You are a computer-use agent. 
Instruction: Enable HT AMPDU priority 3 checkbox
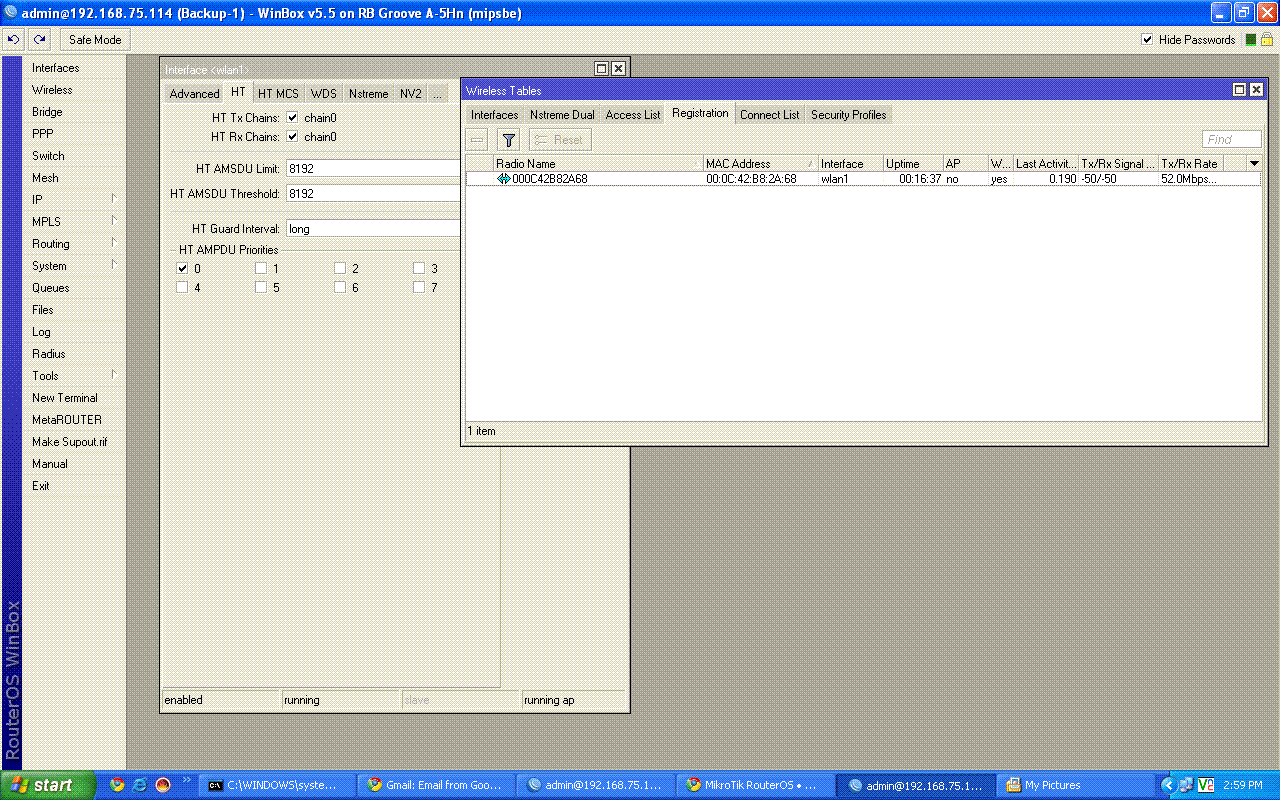pyautogui.click(x=419, y=268)
